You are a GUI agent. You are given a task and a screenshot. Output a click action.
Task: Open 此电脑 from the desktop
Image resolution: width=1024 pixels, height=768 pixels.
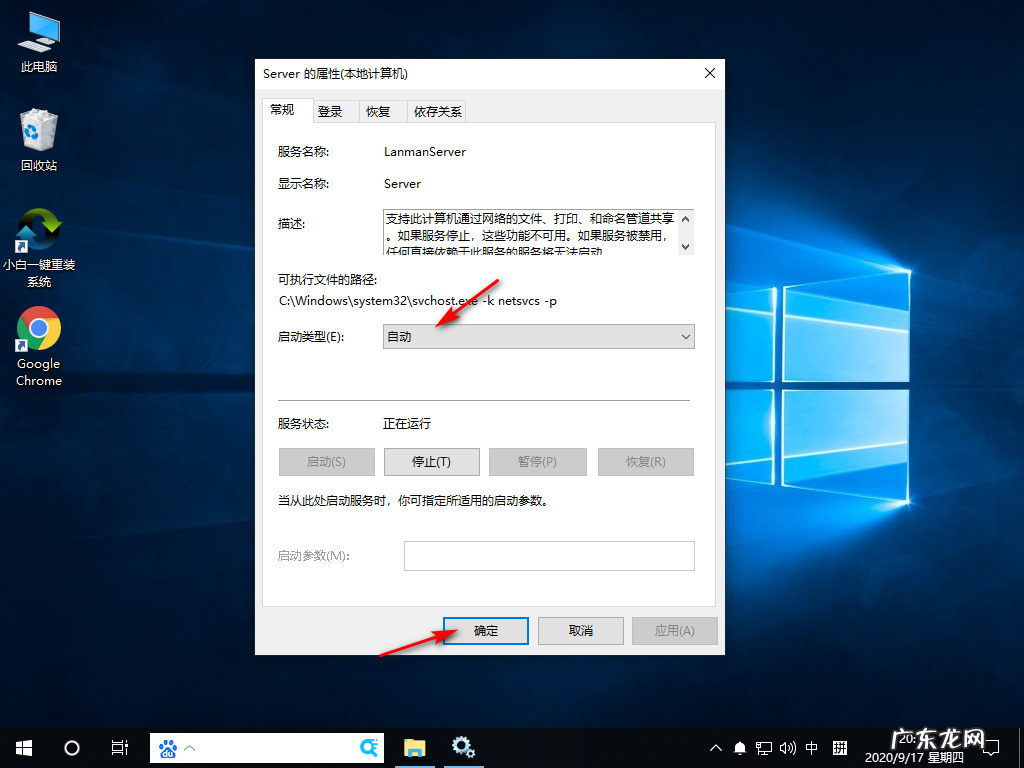pos(37,33)
